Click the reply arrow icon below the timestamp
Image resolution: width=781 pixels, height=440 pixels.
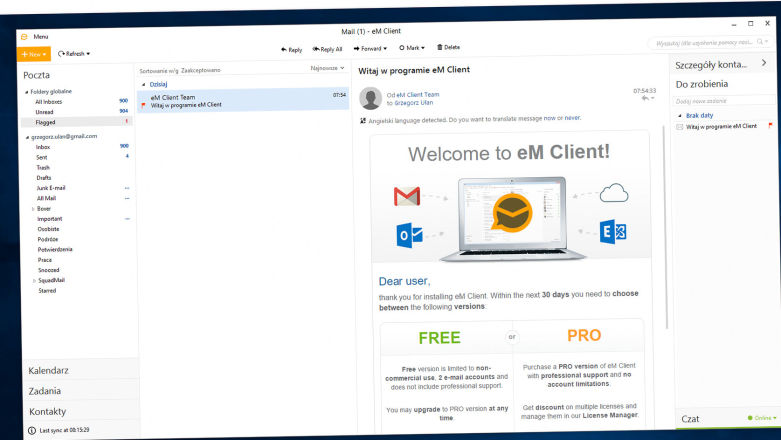pyautogui.click(x=645, y=99)
